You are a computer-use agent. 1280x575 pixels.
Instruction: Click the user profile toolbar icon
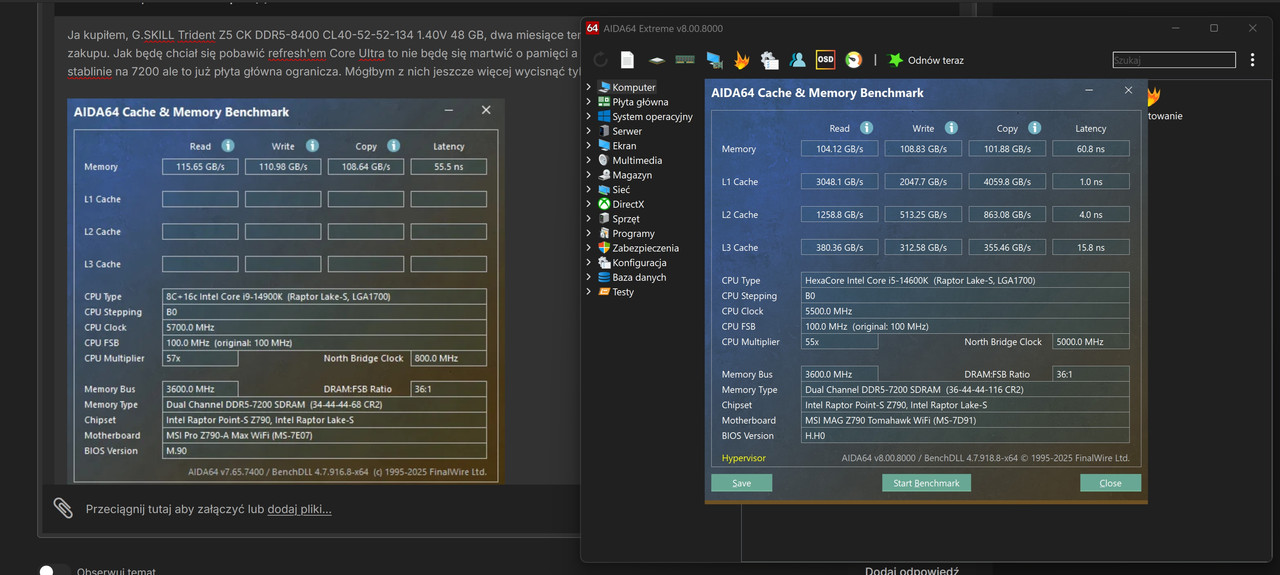coord(797,60)
